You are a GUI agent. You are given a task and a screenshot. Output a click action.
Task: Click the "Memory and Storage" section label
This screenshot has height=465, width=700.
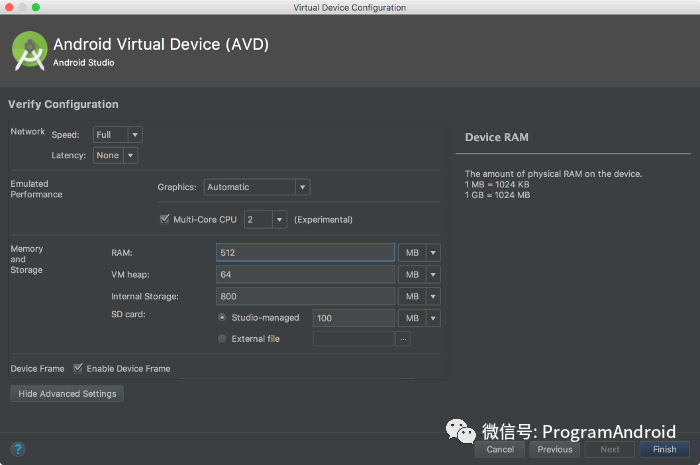click(x=27, y=259)
